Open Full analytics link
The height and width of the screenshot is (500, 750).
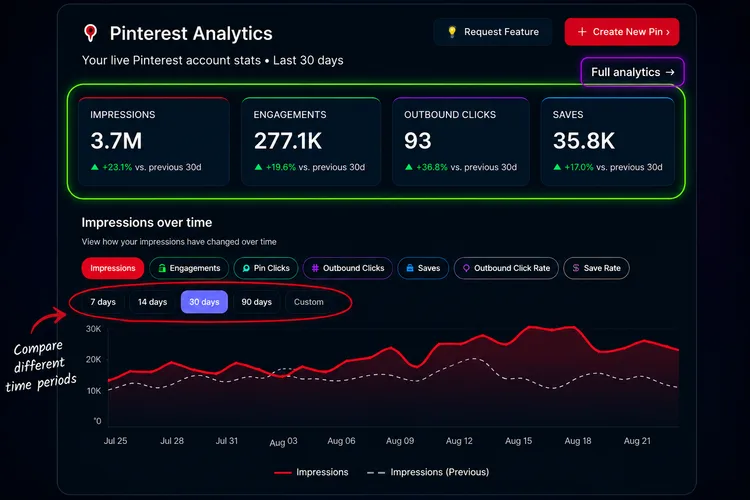pyautogui.click(x=632, y=72)
